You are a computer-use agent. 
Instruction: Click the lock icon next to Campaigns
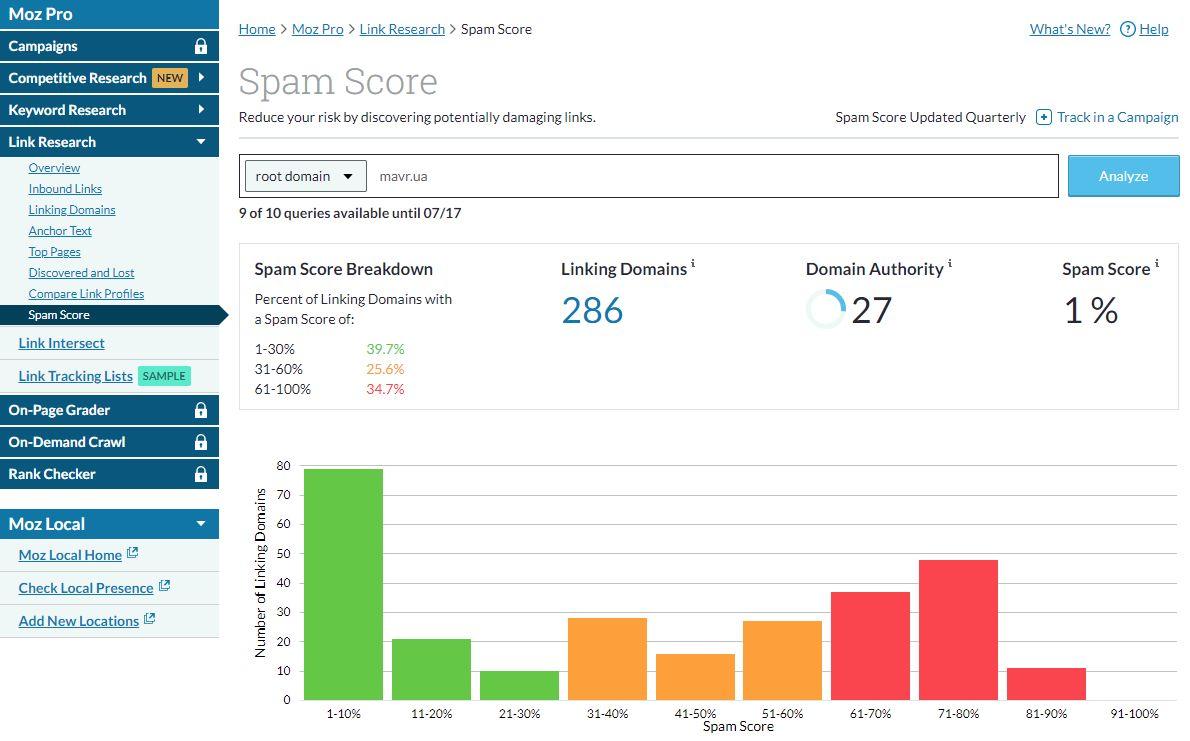coord(200,46)
